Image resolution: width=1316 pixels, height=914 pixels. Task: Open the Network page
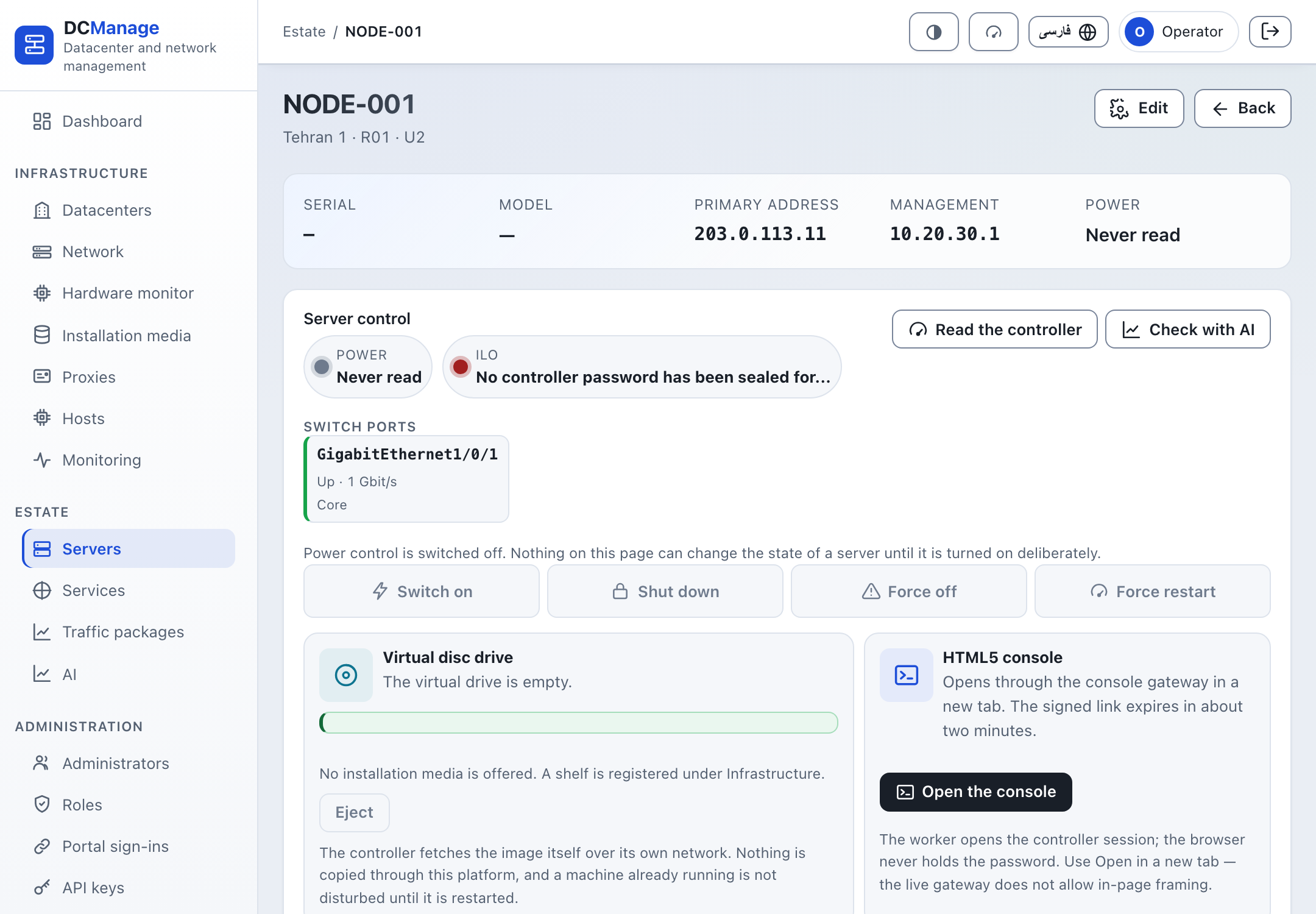(128, 252)
